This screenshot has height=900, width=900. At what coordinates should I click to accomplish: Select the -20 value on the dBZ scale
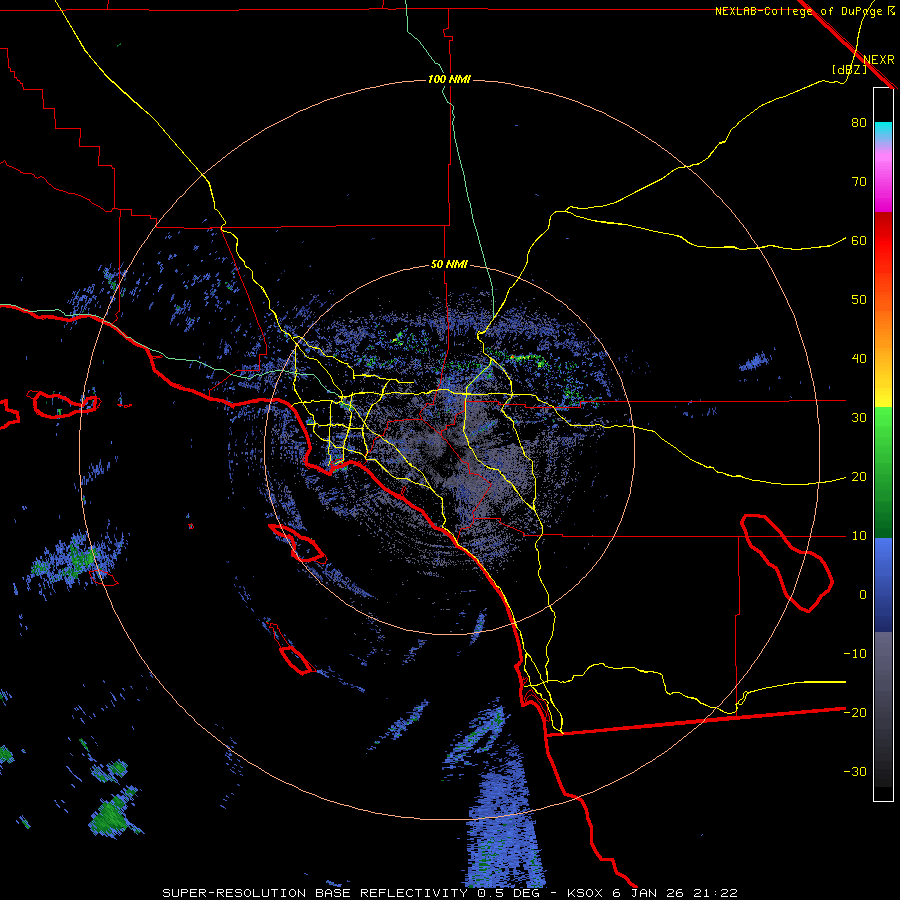855,713
